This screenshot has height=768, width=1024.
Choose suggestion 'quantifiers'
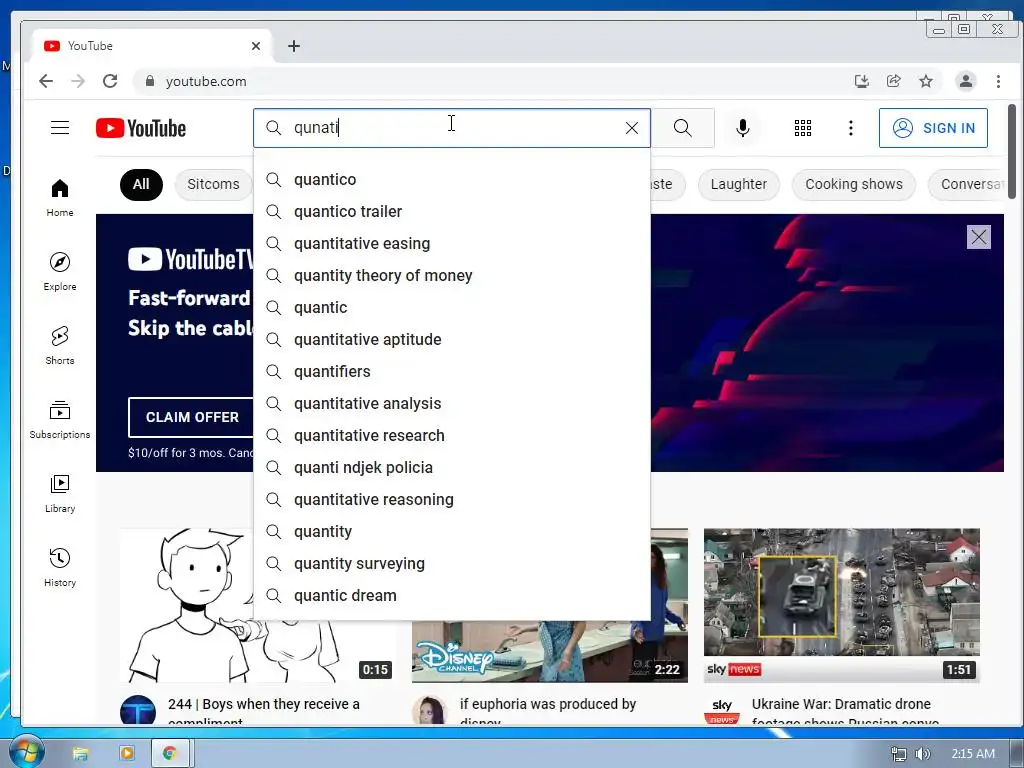pos(452,372)
